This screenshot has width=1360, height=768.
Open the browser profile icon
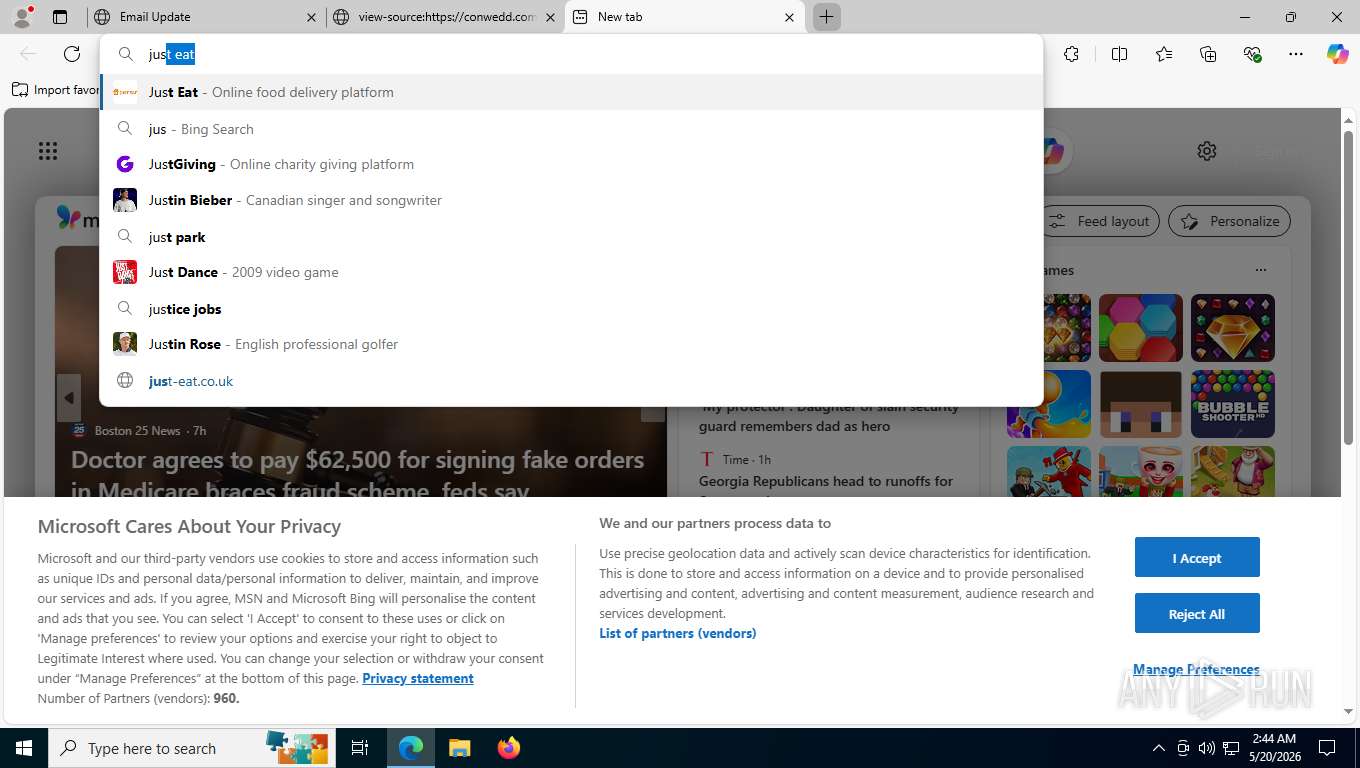click(x=22, y=17)
